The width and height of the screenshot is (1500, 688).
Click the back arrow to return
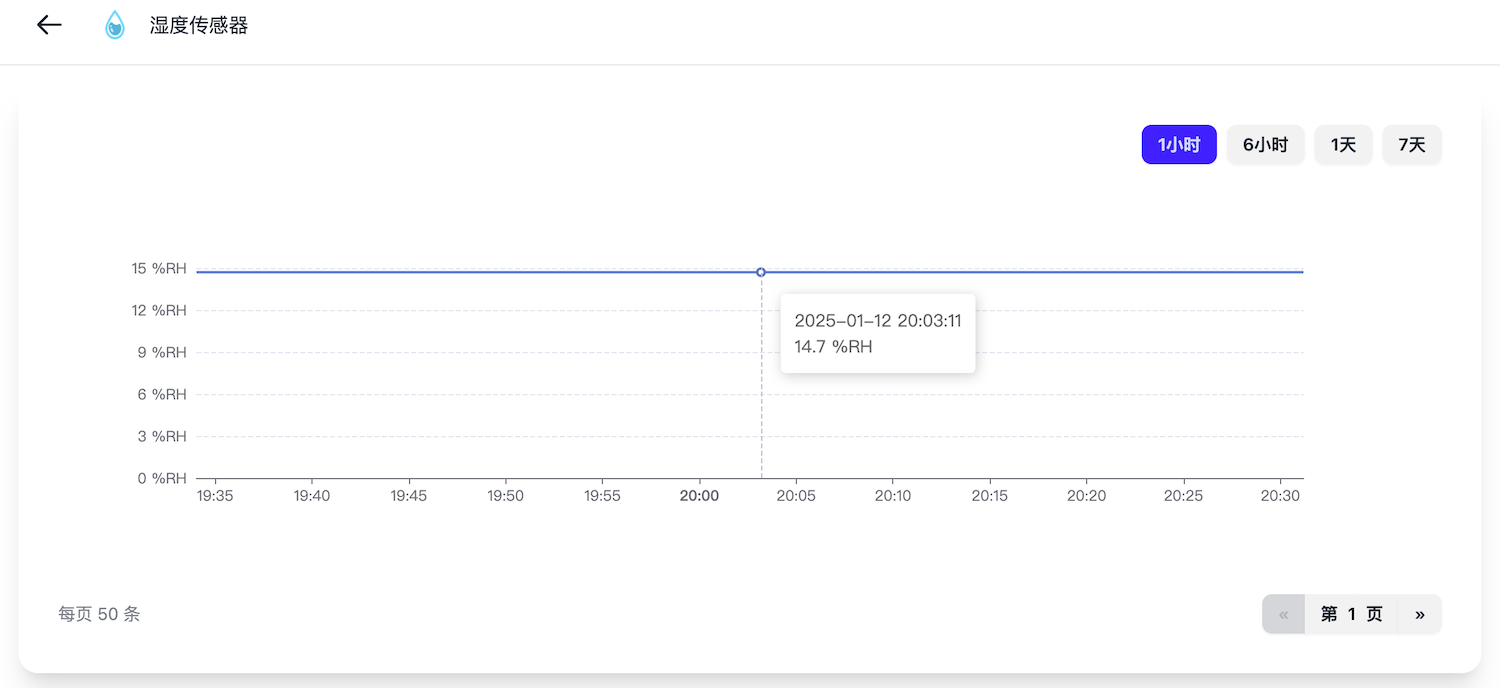48,25
